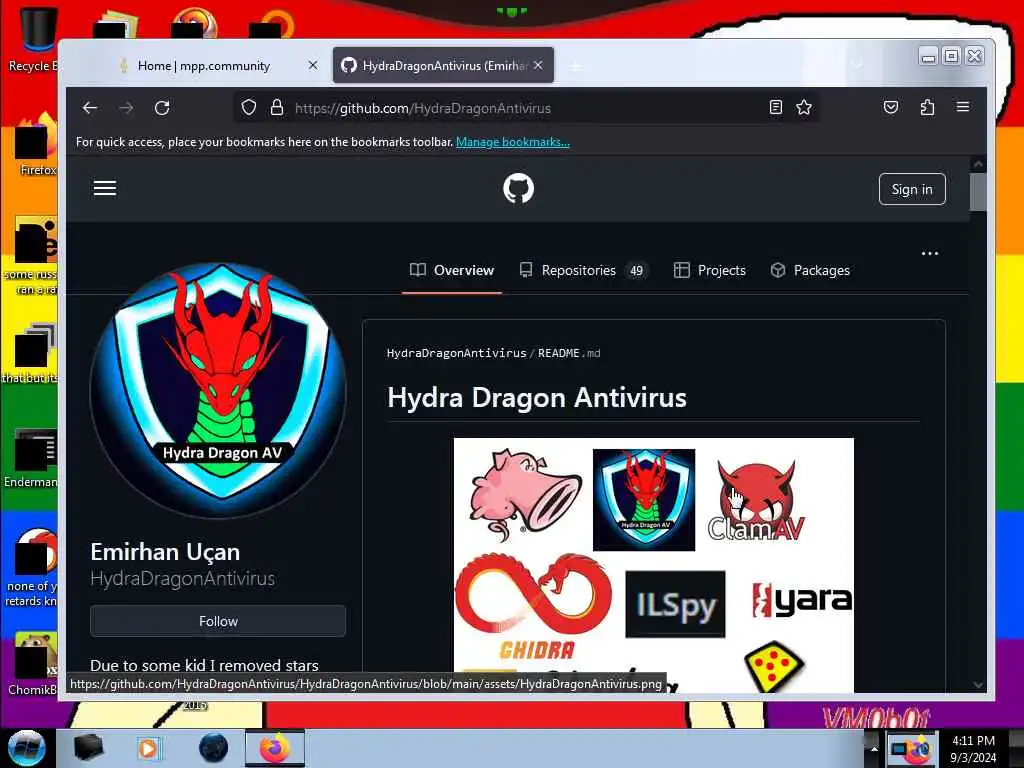
Task: Open the Windows Start menu
Action: 26,748
